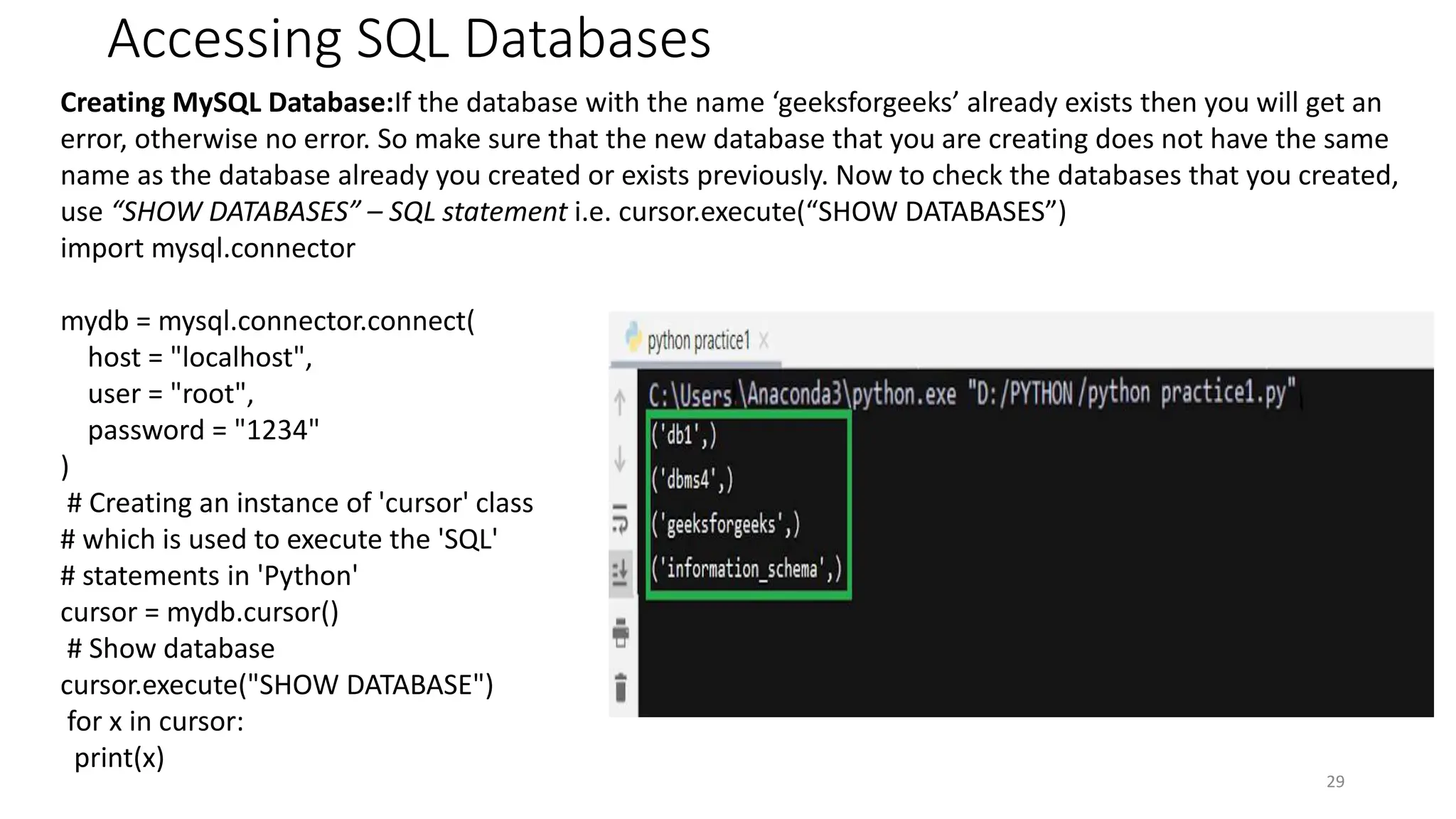This screenshot has height=819, width=1456.
Task: Click the trash icon to clear the console
Action: pyautogui.click(x=620, y=687)
